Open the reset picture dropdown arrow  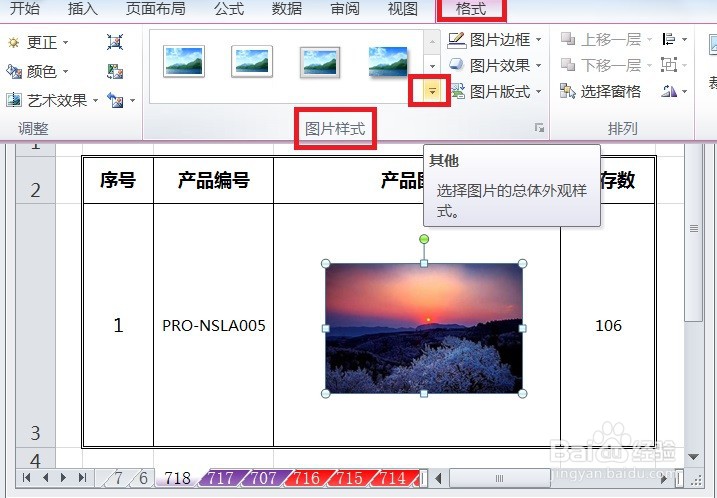(x=132, y=100)
